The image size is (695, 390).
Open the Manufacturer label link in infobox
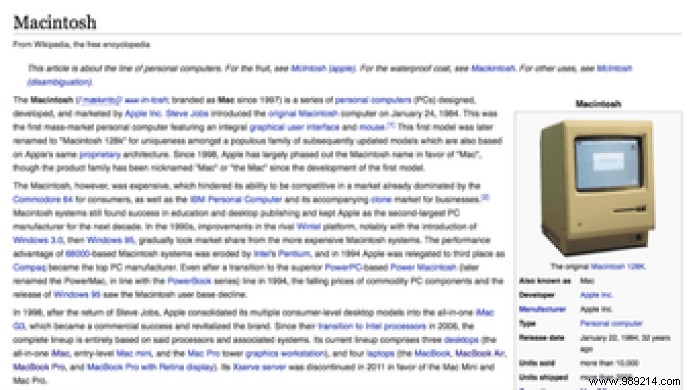click(543, 309)
